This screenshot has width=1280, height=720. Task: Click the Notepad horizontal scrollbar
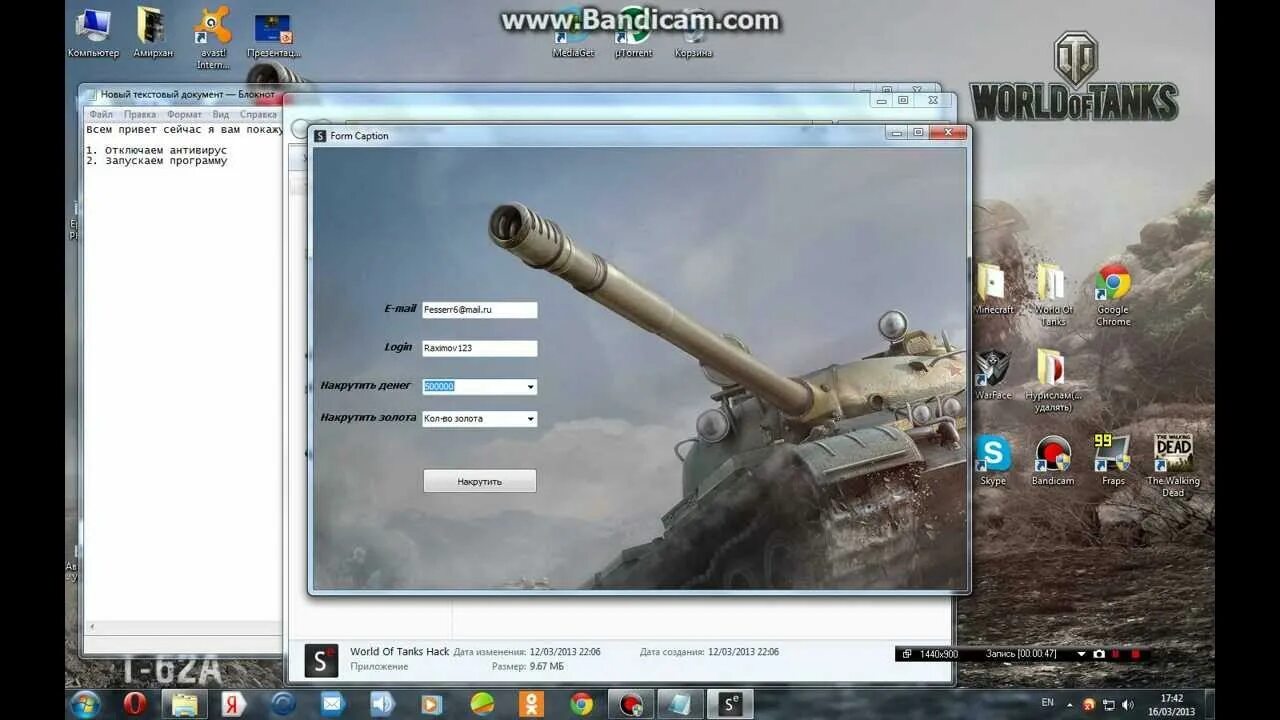[184, 627]
